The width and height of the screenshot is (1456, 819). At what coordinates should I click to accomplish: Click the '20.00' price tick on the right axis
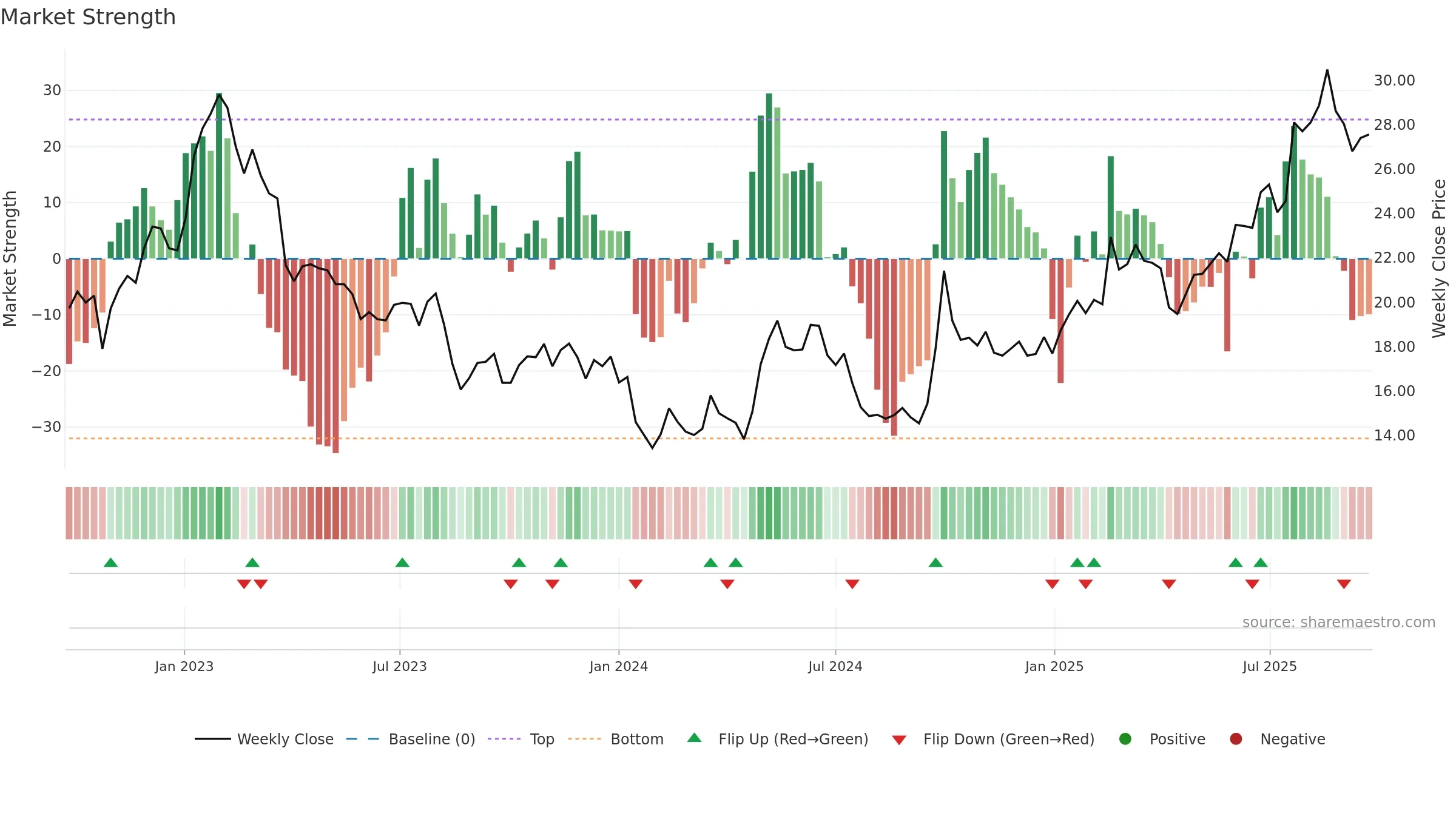coord(1395,303)
